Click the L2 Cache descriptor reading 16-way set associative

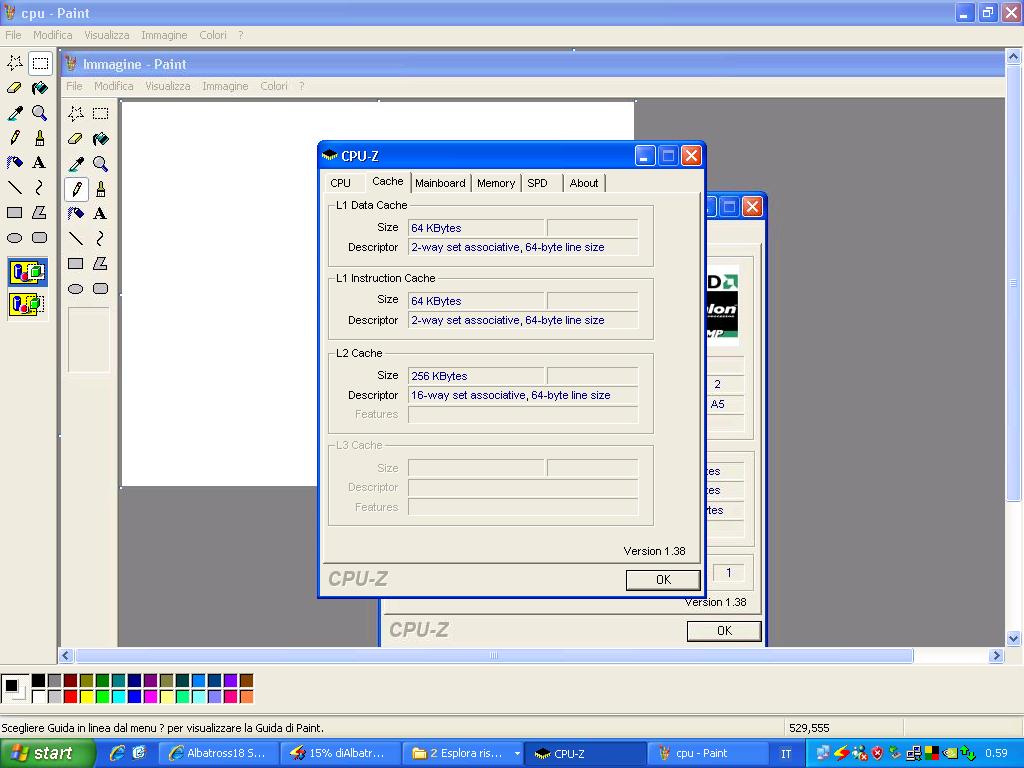coord(523,395)
